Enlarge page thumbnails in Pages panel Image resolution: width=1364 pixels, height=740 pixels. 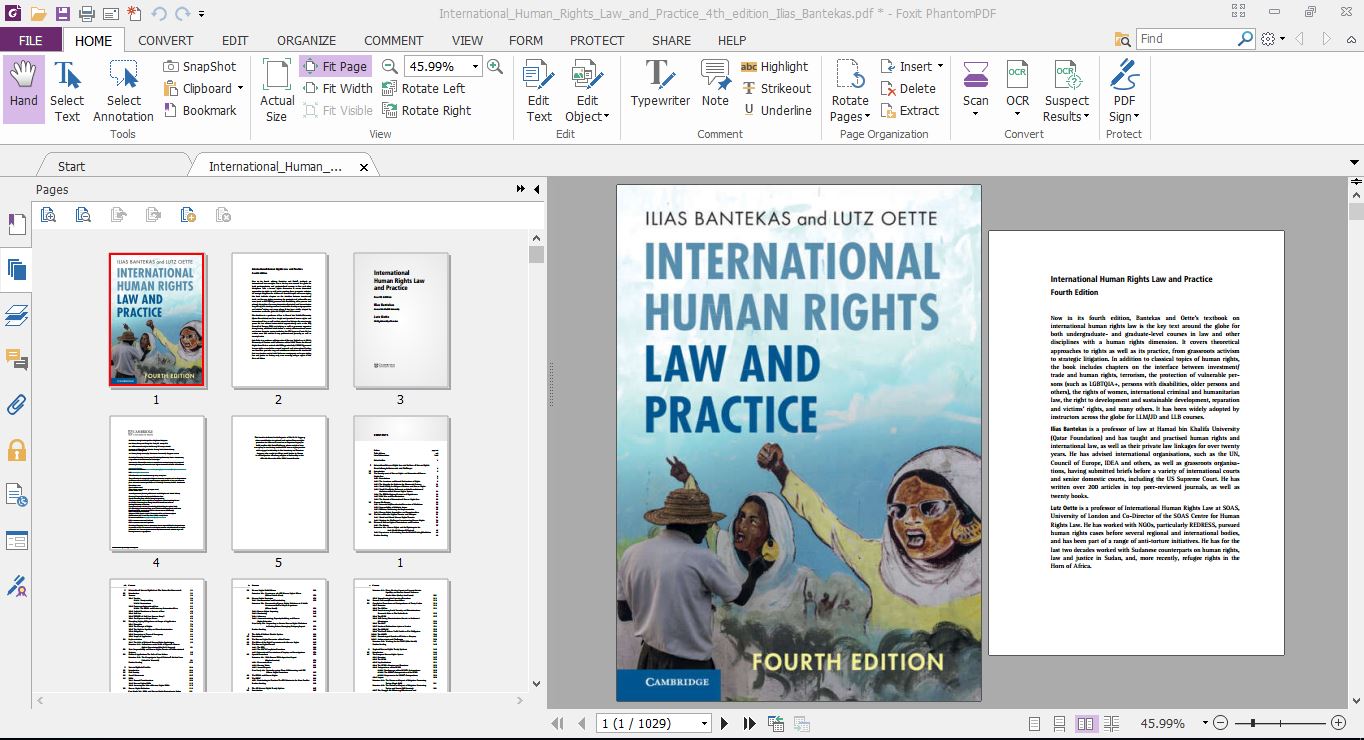coord(48,214)
